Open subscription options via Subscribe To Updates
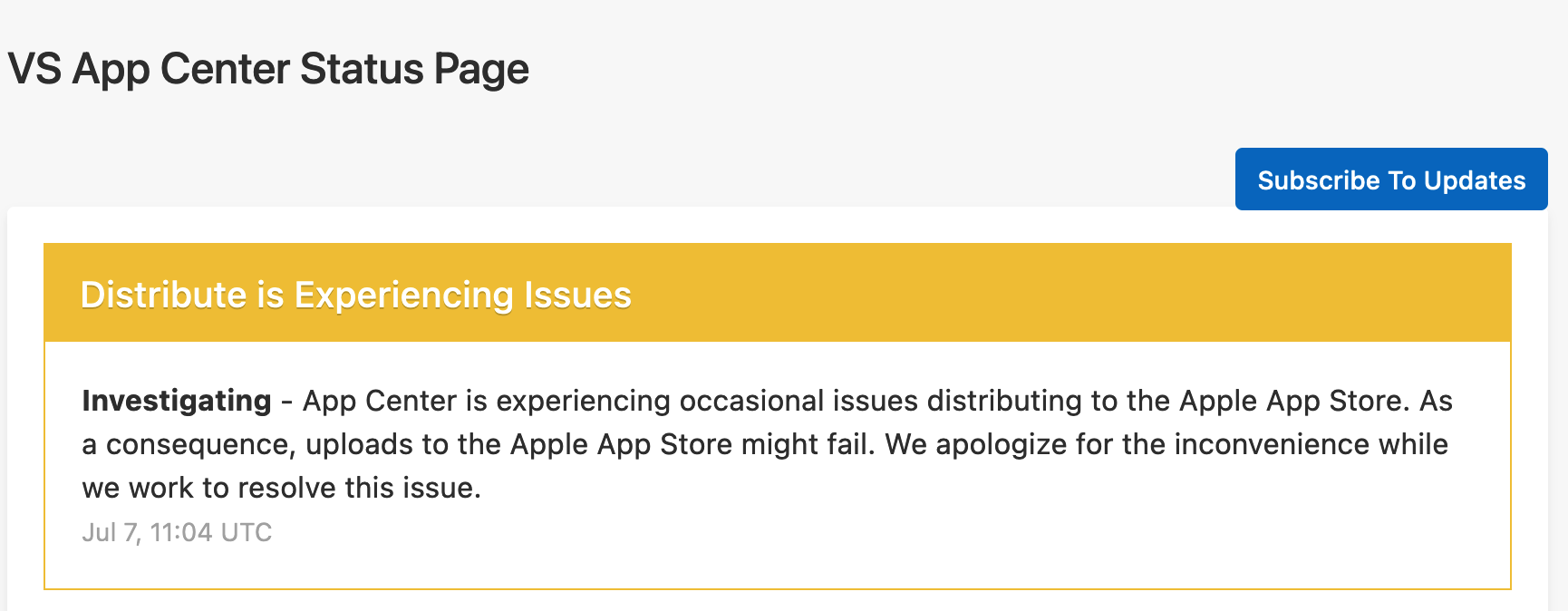Screen dimensions: 1568x611 [1391, 179]
